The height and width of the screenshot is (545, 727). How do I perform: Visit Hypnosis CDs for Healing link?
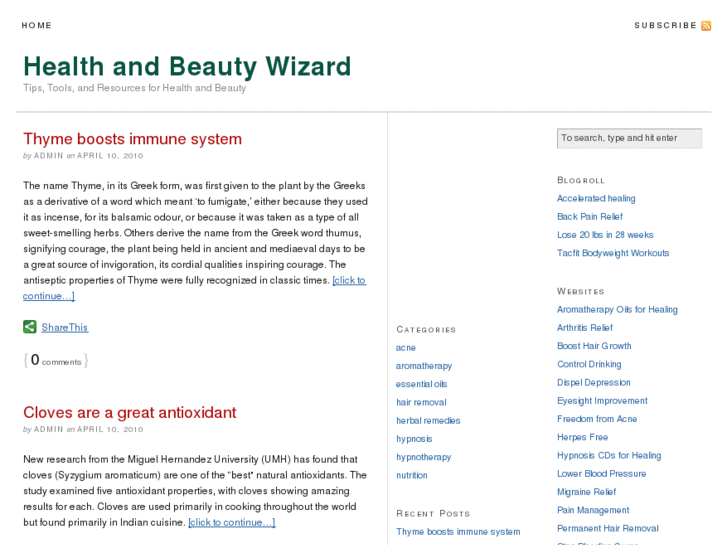(x=609, y=455)
